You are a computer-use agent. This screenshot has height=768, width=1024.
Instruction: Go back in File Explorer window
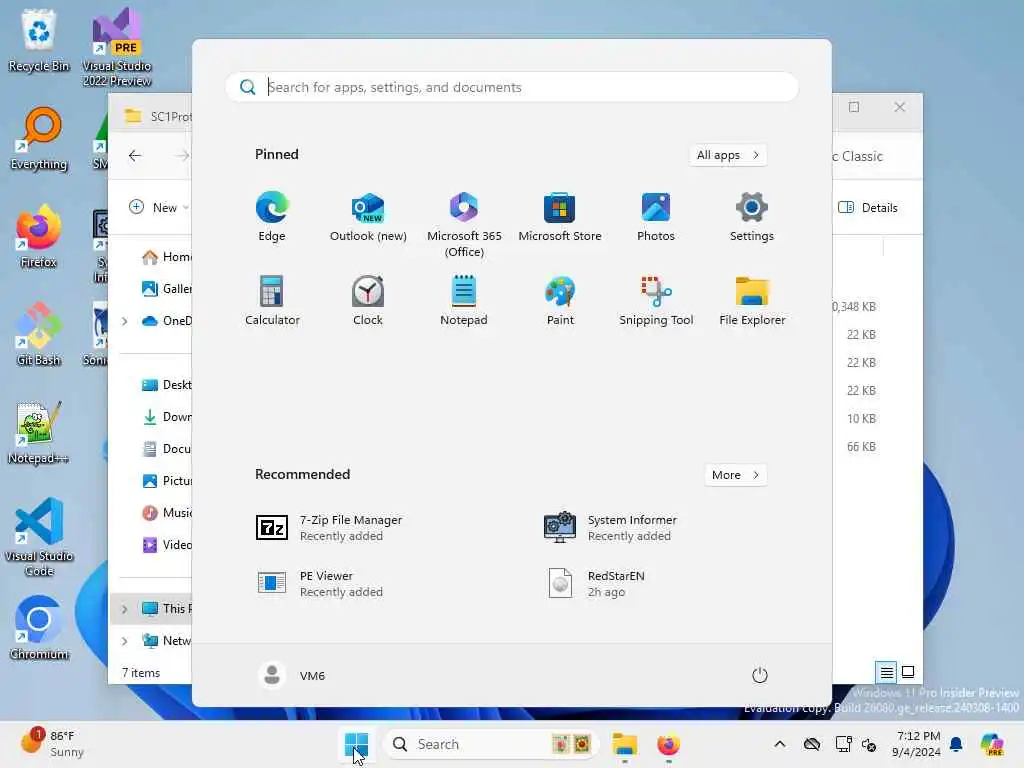tap(135, 155)
